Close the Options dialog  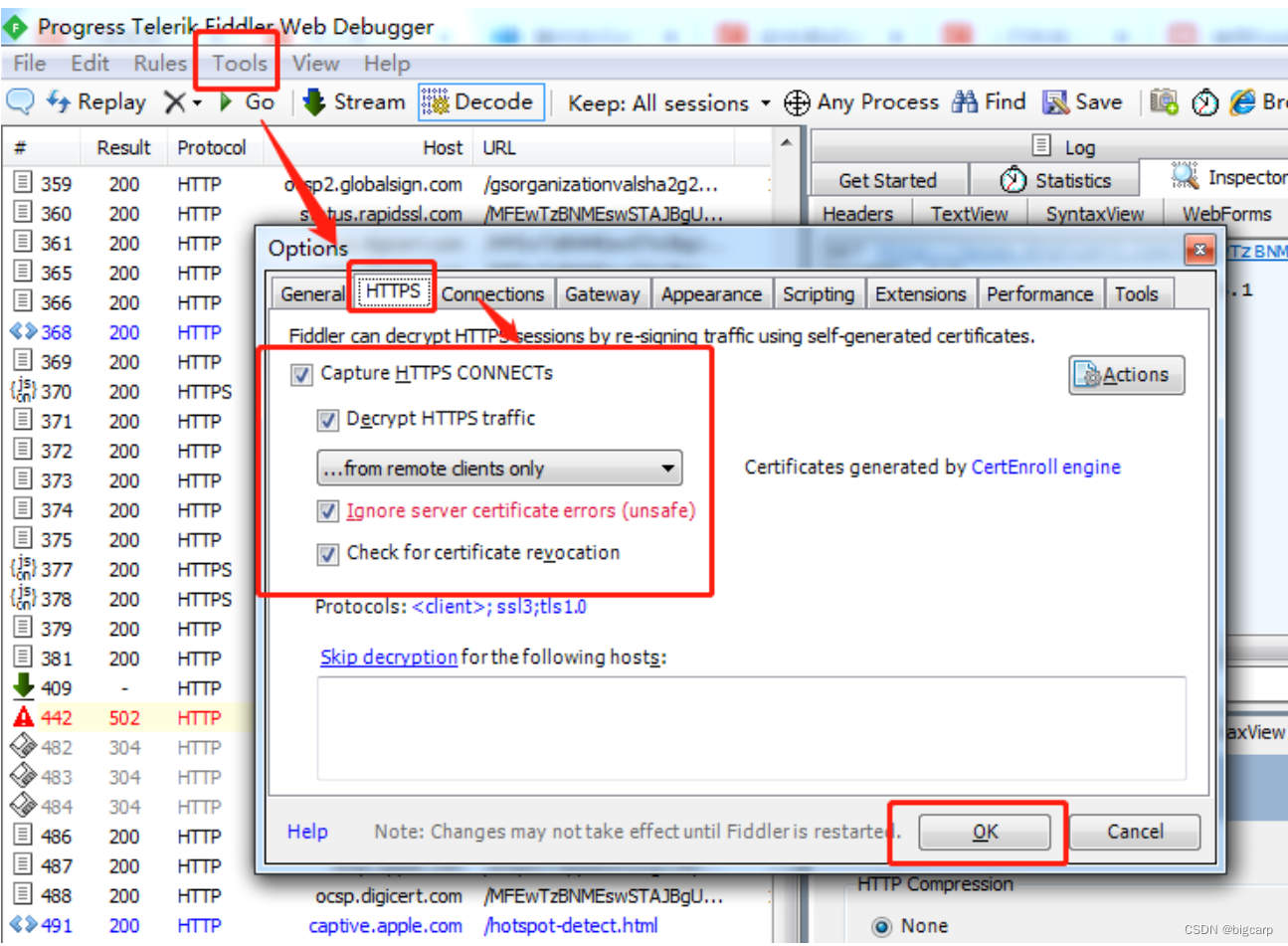tap(1199, 250)
